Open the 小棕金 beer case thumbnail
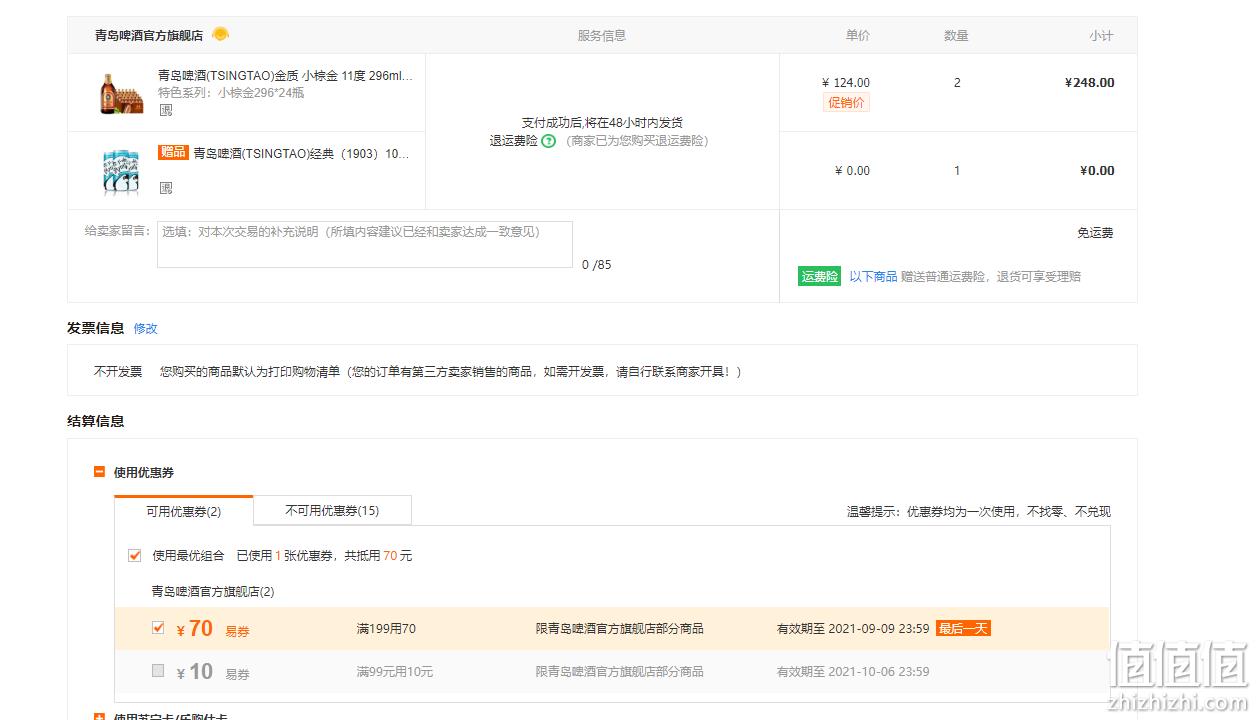The height and width of the screenshot is (720, 1257). click(120, 92)
